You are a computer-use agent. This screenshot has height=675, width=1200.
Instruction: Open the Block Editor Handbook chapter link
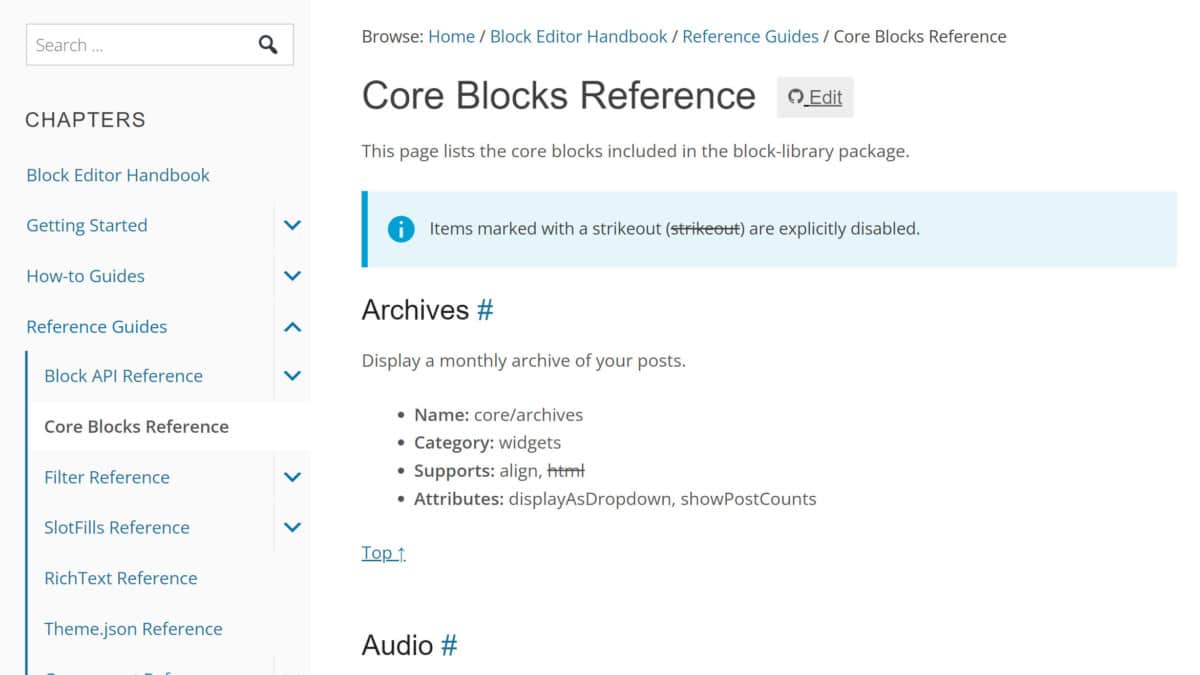point(118,175)
